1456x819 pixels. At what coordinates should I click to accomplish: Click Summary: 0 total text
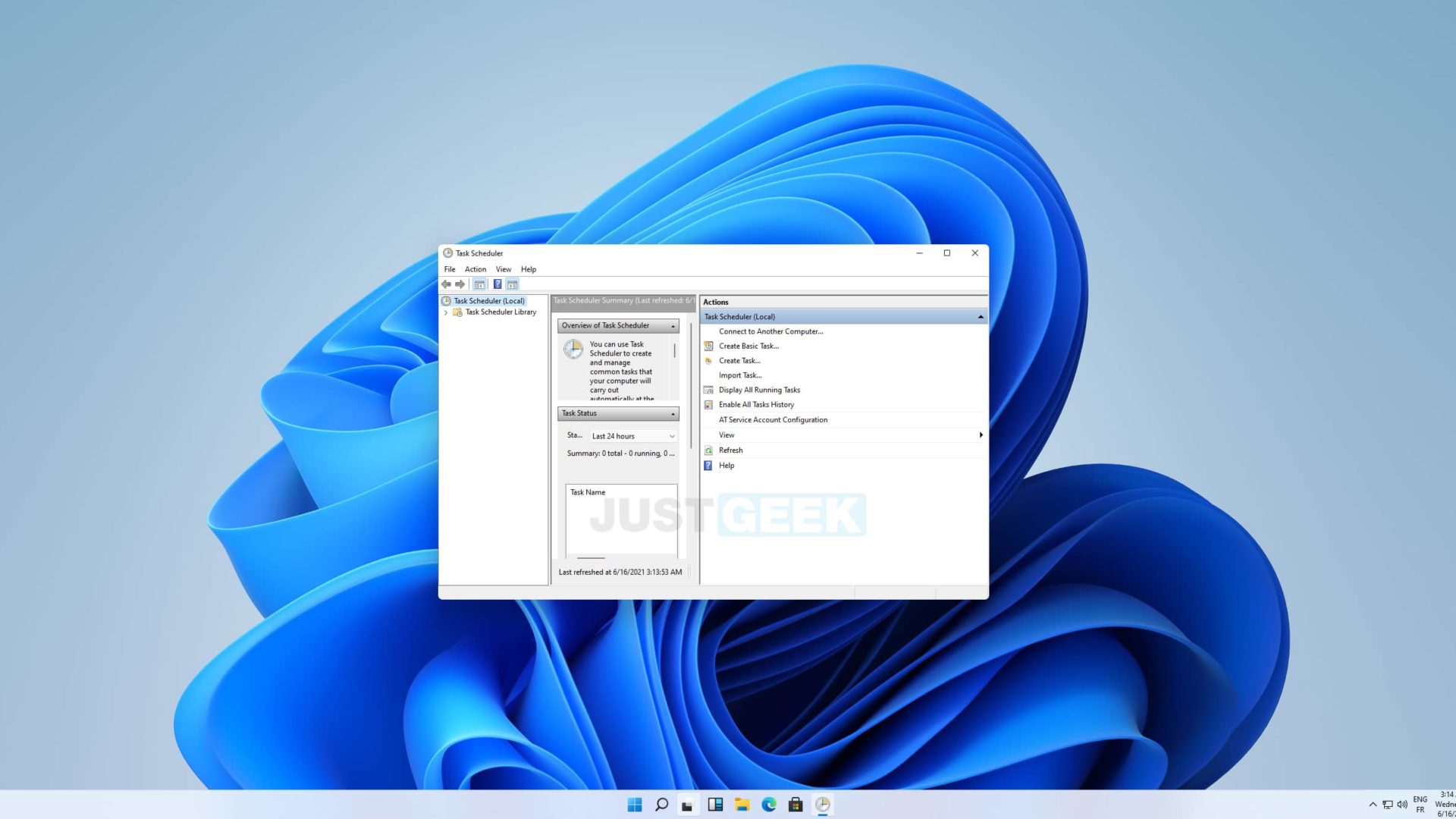point(620,453)
